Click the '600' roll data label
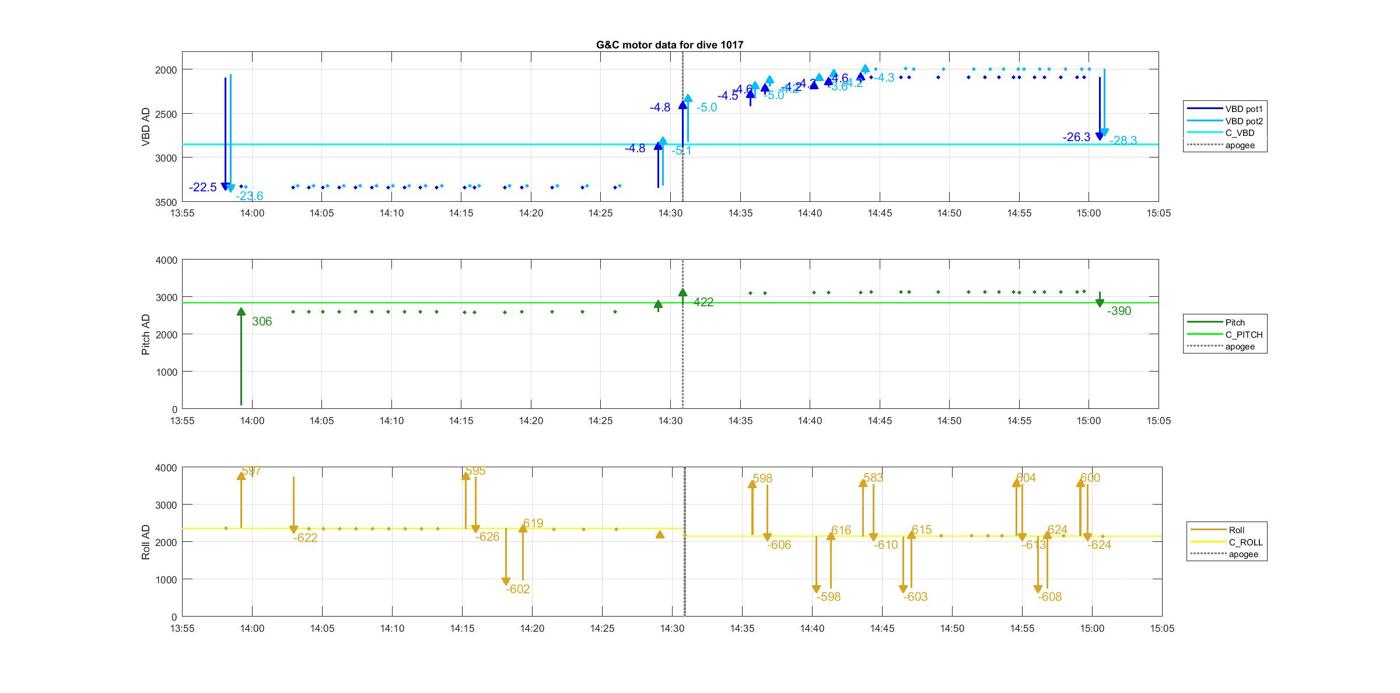Image resolution: width=1400 pixels, height=693 pixels. point(1090,479)
